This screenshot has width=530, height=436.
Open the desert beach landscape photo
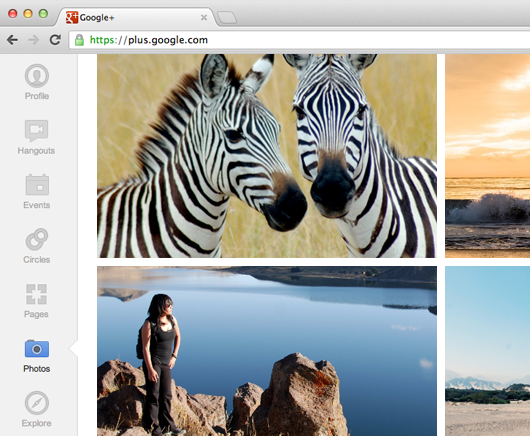pos(487,351)
